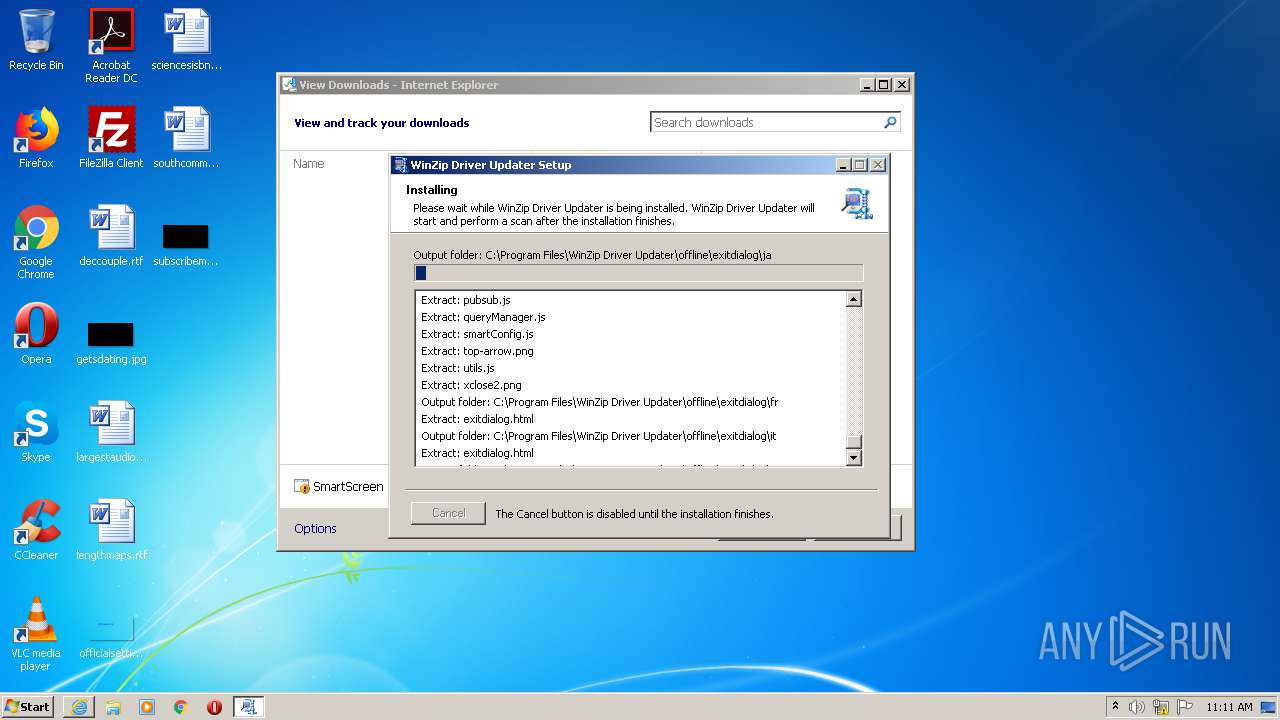Launch Skype desktop shortcut
Viewport: 1280px width, 720px height.
36,432
